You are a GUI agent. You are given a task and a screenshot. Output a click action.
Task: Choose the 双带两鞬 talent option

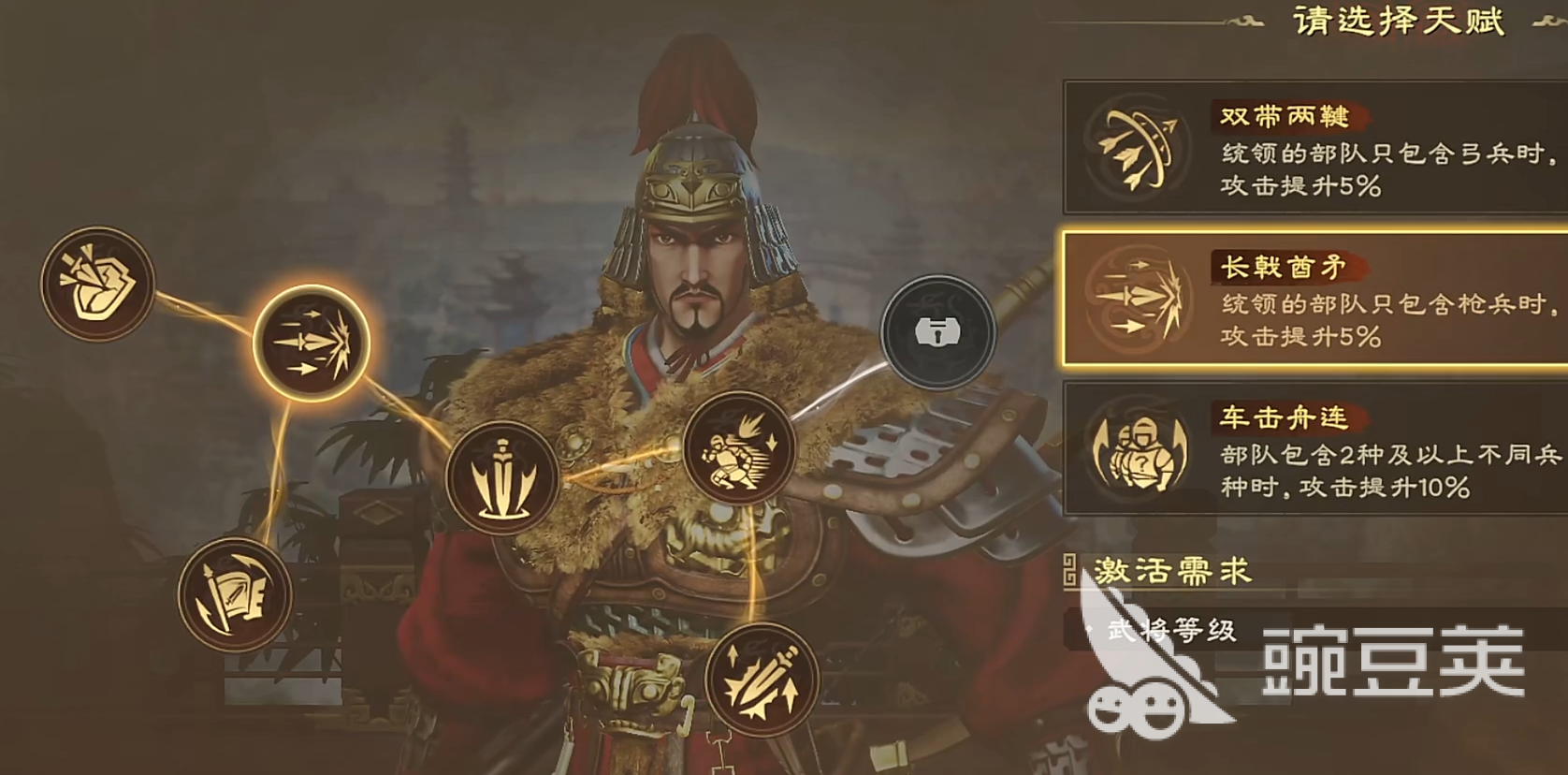(x=1315, y=147)
